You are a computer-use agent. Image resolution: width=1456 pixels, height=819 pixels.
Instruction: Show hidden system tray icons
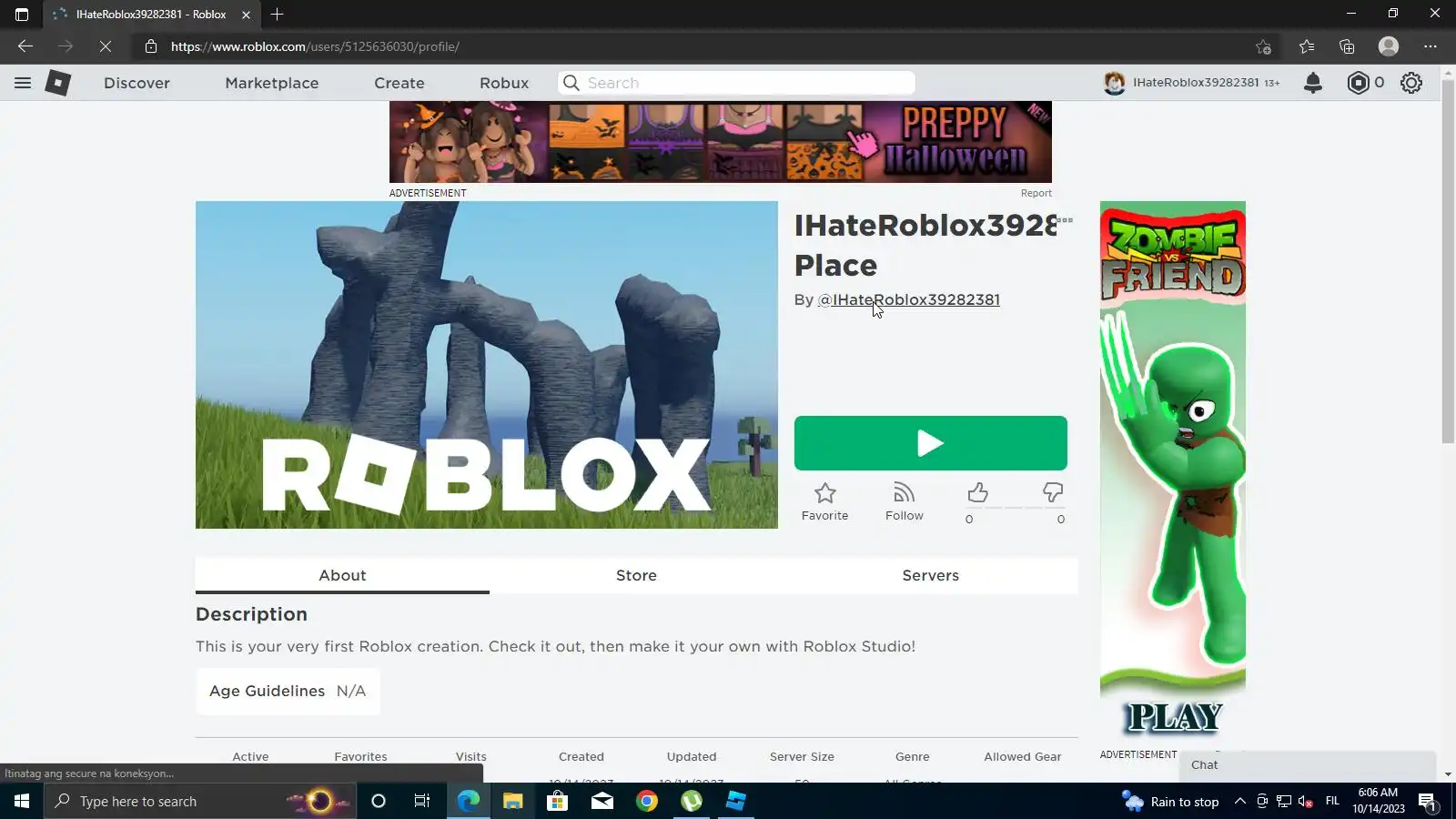pos(1239,801)
